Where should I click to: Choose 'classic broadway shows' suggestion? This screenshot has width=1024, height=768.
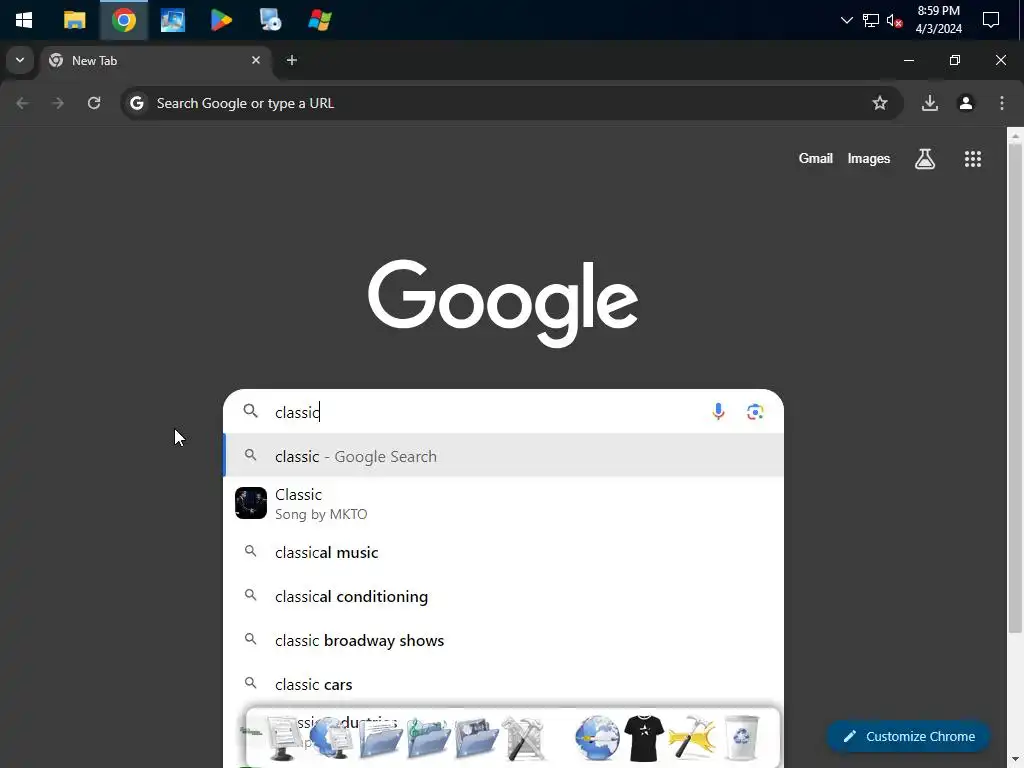pos(504,640)
